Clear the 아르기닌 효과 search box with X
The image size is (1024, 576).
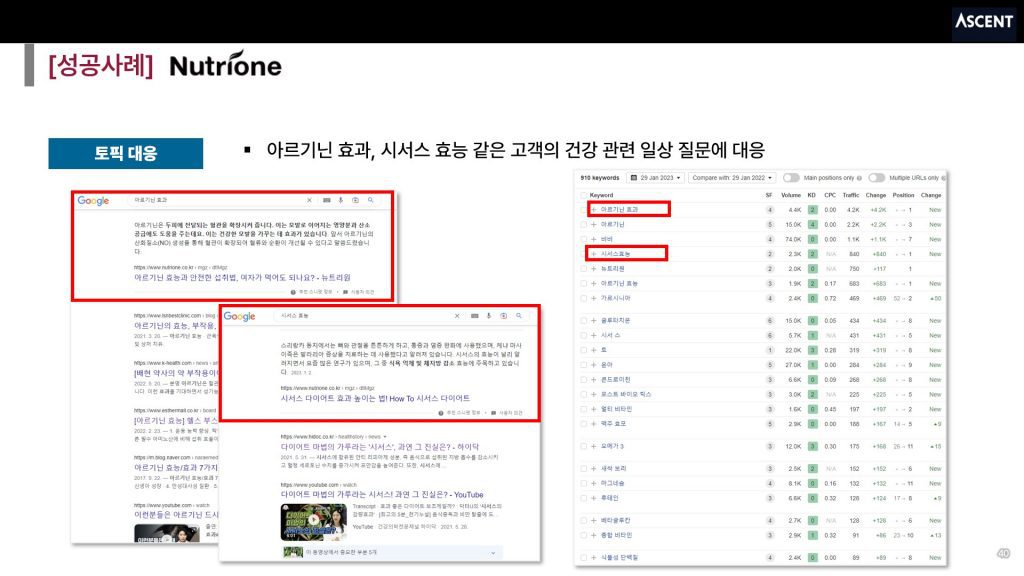pyautogui.click(x=309, y=200)
